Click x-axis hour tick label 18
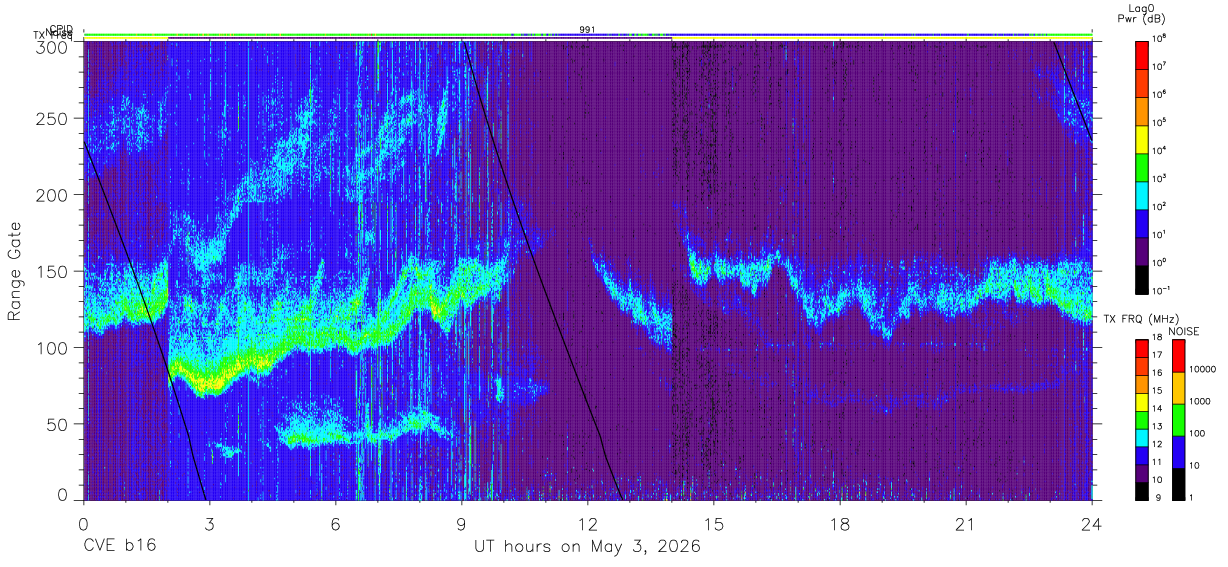Image resolution: width=1228 pixels, height=567 pixels. point(840,524)
